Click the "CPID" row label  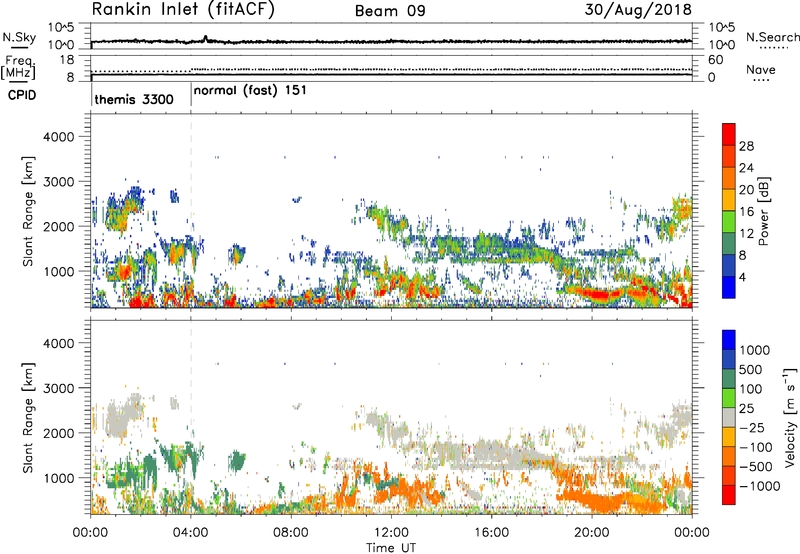coord(22,95)
